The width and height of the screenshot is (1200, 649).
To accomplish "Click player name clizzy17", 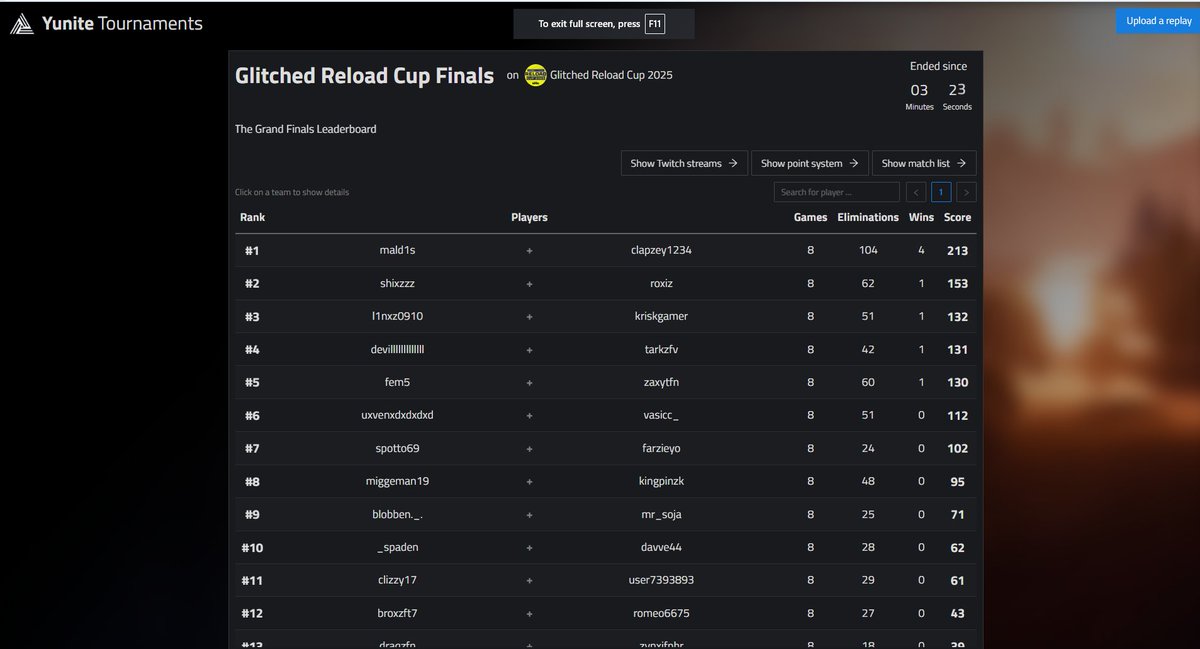I will [x=398, y=580].
